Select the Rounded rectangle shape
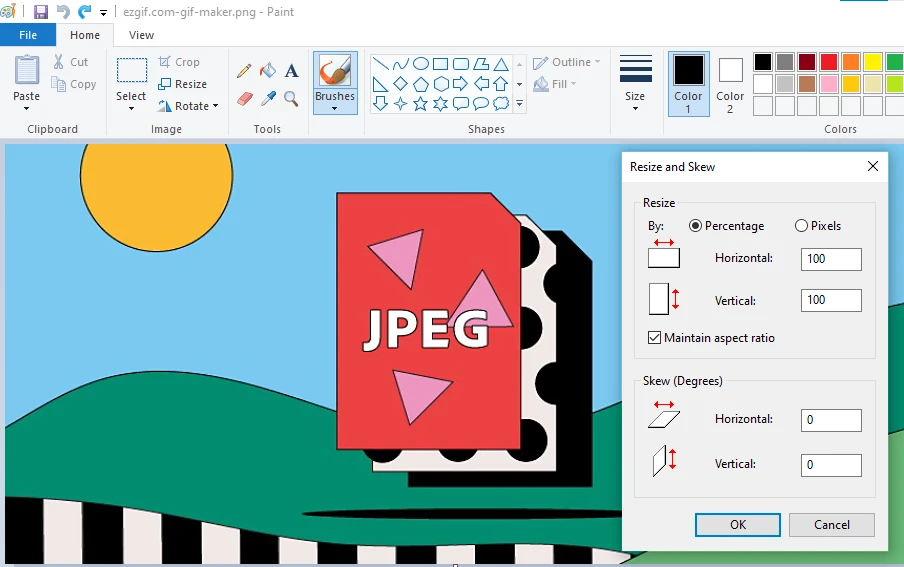The height and width of the screenshot is (567, 904). (x=461, y=63)
